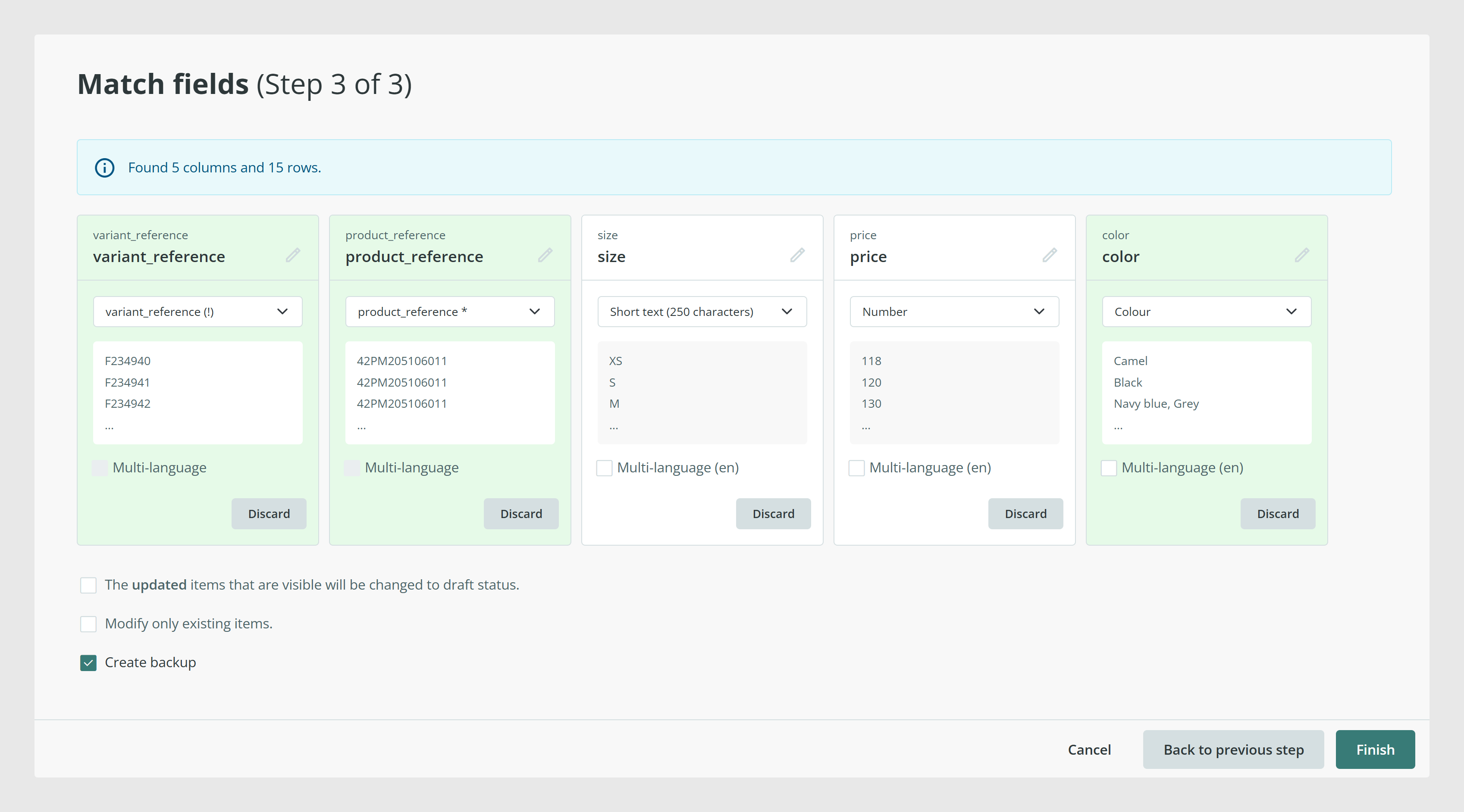1464x812 pixels.
Task: Edit the variant_reference column name pencil
Action: click(293, 256)
